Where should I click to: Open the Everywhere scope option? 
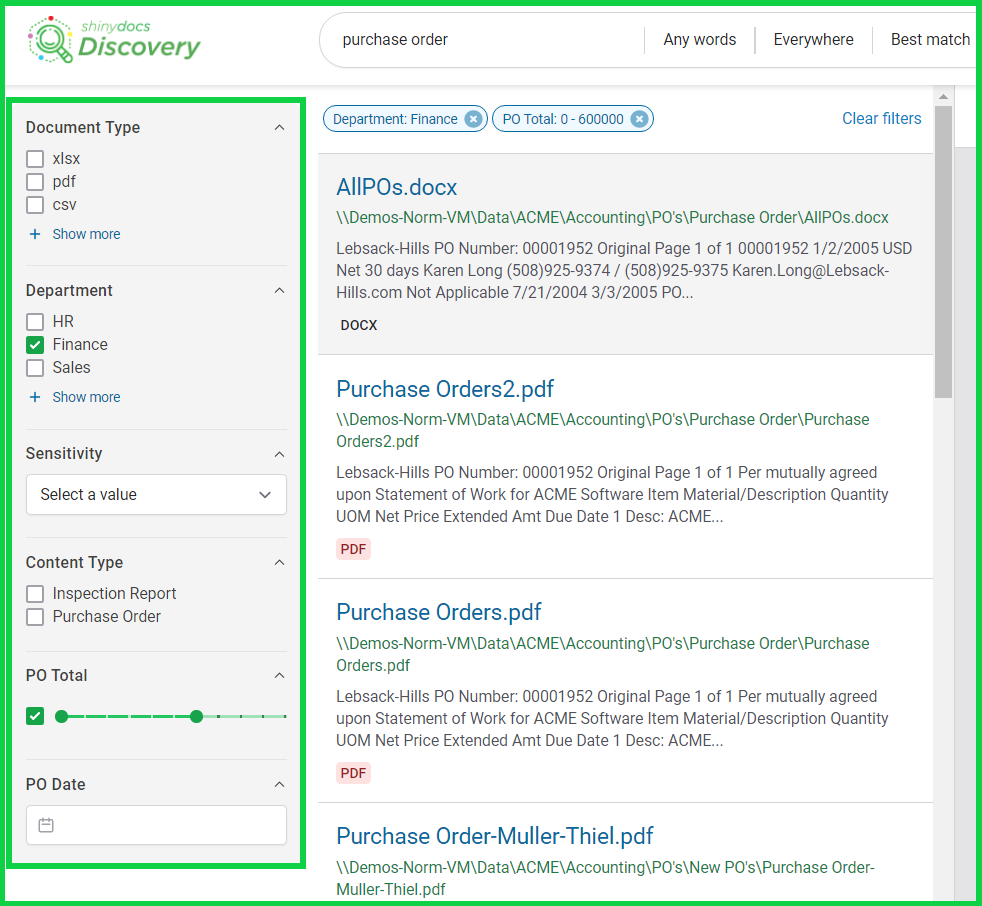coord(813,40)
